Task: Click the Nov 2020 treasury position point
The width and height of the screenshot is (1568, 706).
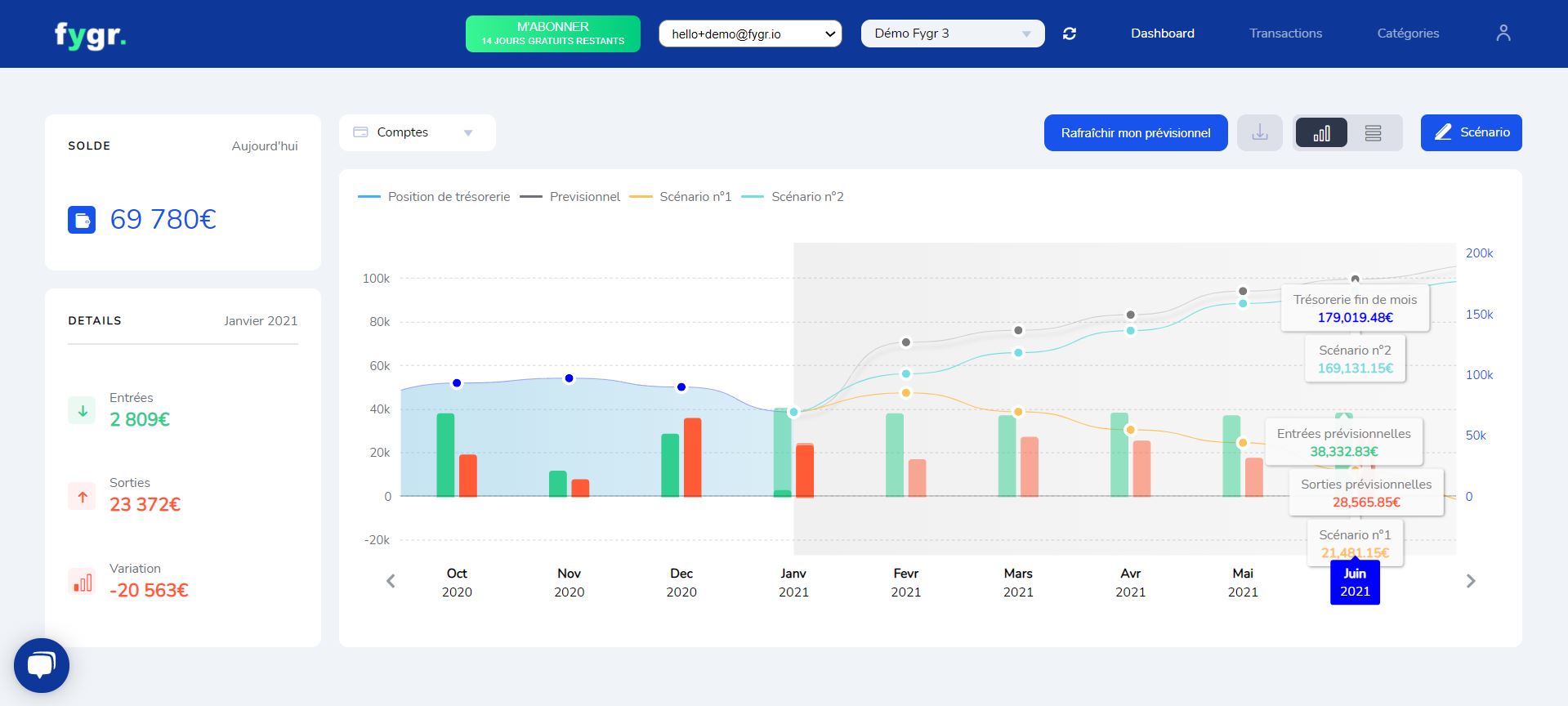Action: coord(570,378)
